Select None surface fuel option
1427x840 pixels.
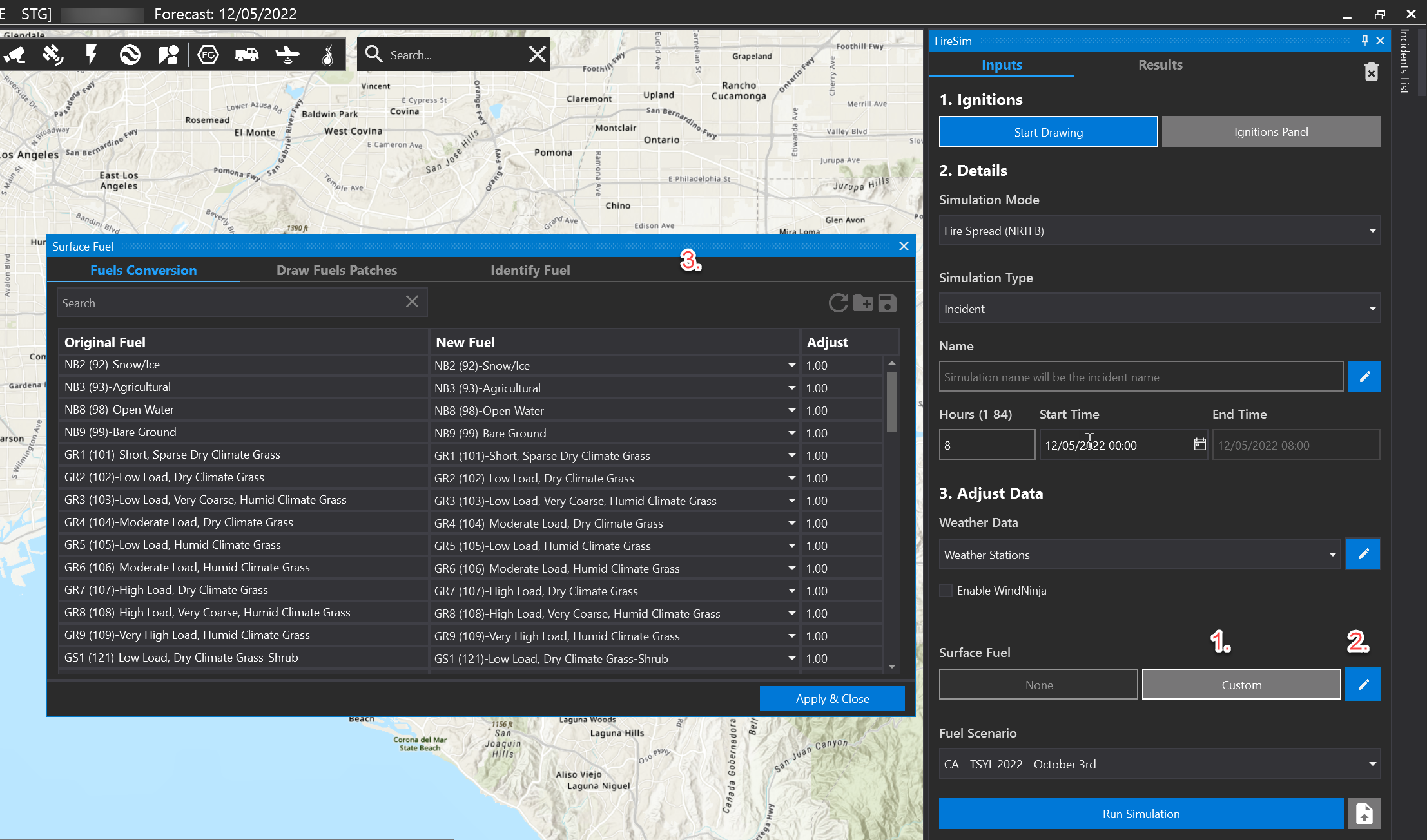[1038, 685]
